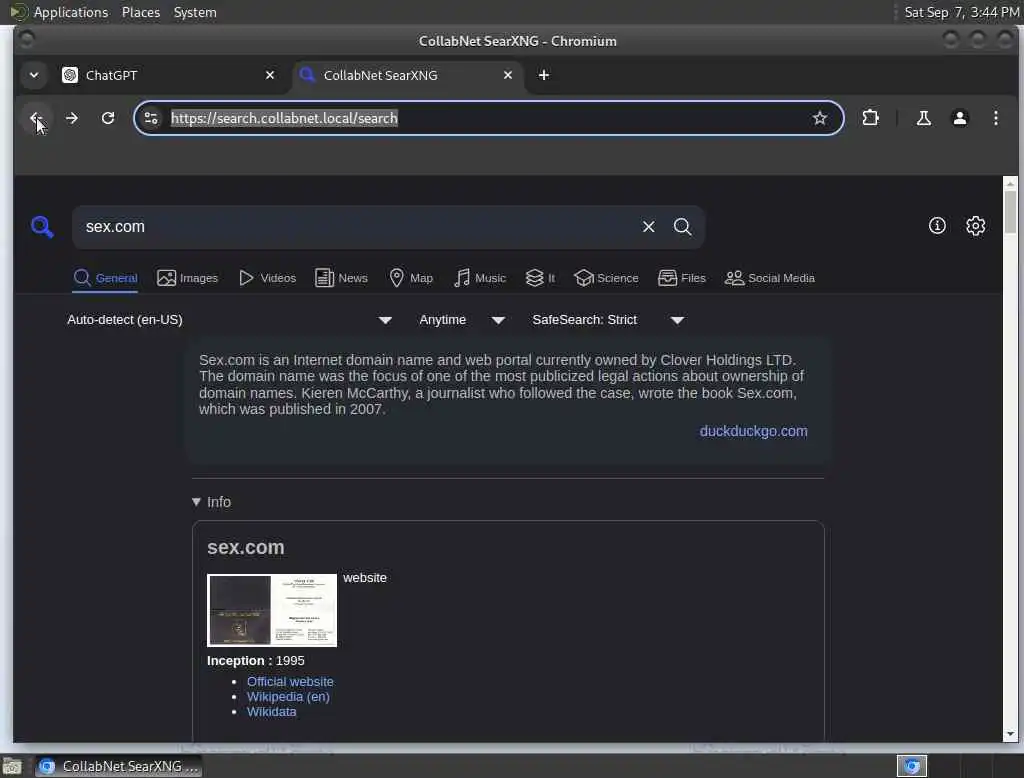The image size is (1024, 778).
Task: Open the Anytime time range dropdown
Action: tap(462, 320)
